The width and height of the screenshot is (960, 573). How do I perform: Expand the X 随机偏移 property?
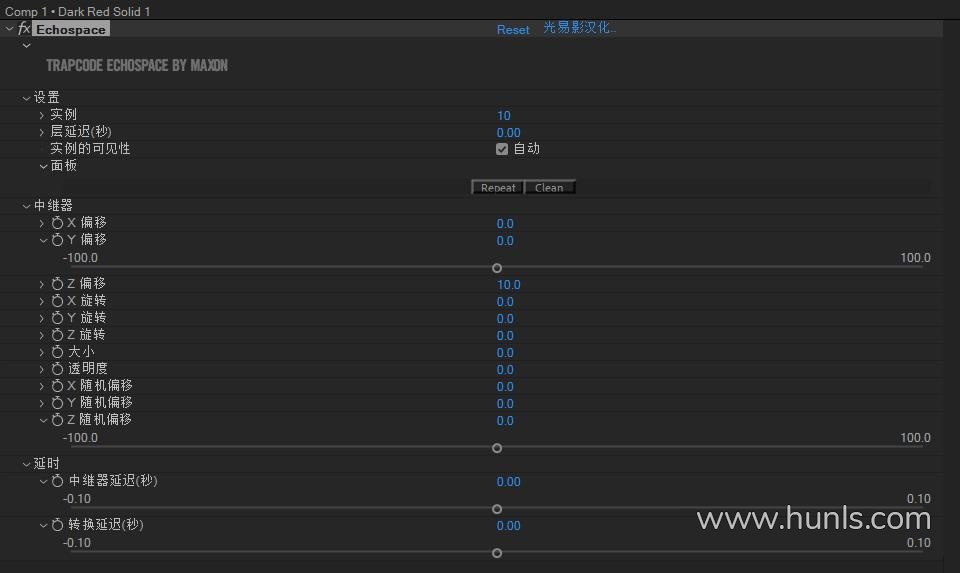tap(42, 386)
